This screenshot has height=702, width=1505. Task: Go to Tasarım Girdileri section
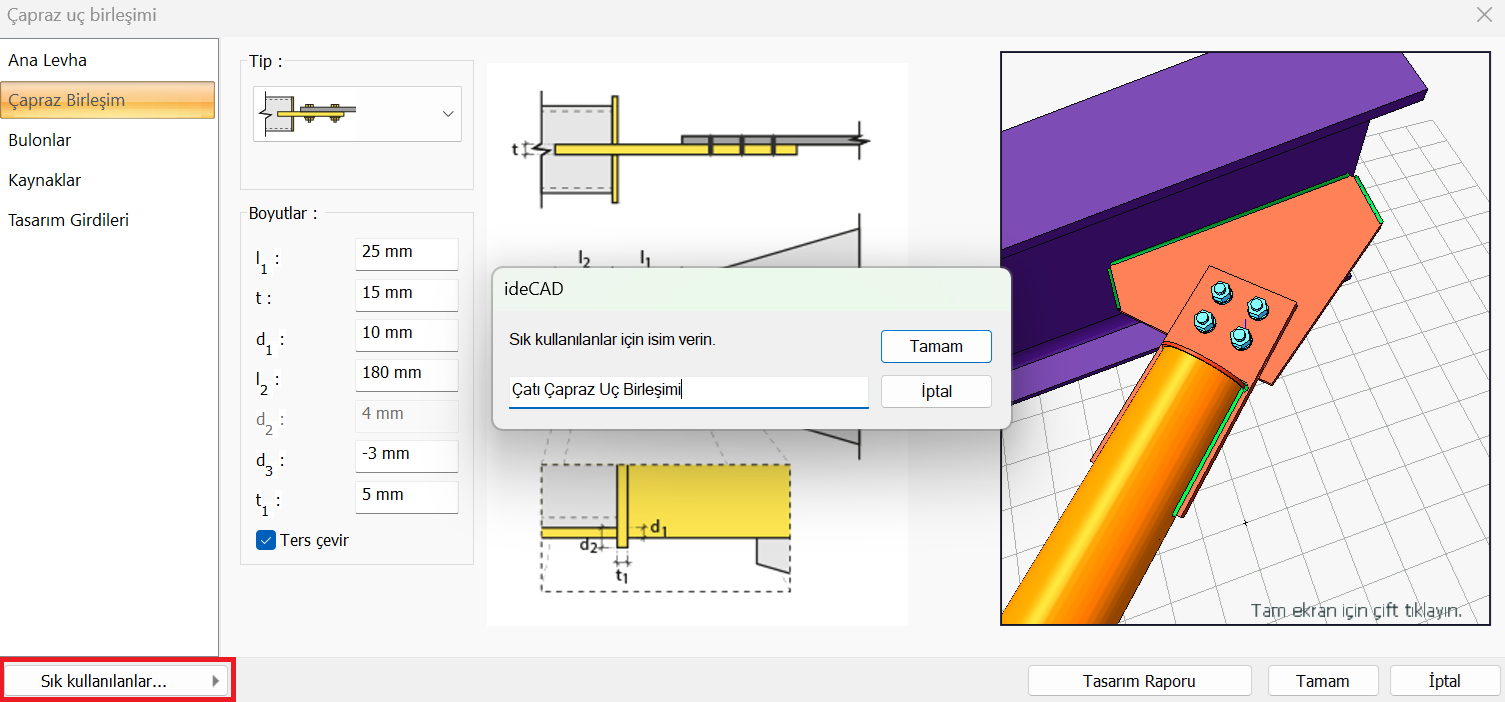tap(68, 220)
